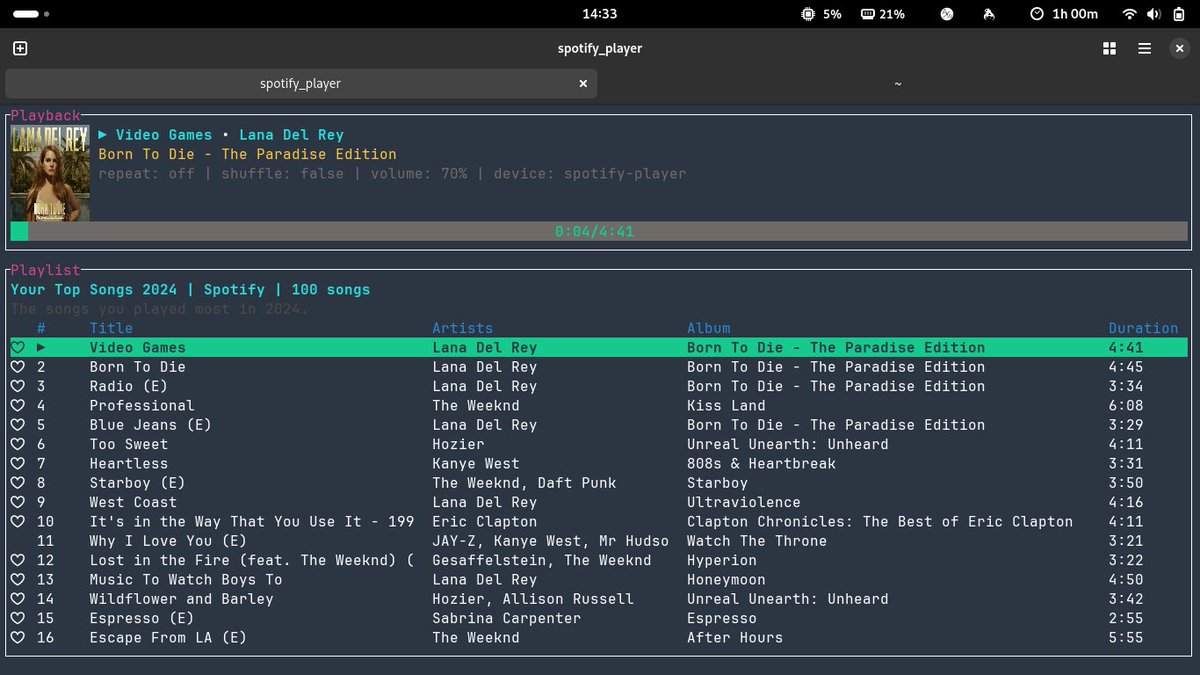This screenshot has height=675, width=1200.
Task: Toggle the heart for Too Sweet
Action: [17, 444]
